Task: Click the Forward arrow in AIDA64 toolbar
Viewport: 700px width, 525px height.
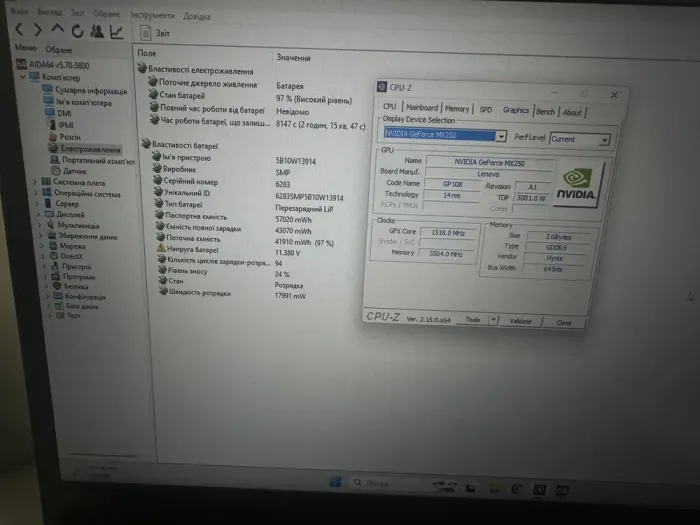Action: point(37,31)
